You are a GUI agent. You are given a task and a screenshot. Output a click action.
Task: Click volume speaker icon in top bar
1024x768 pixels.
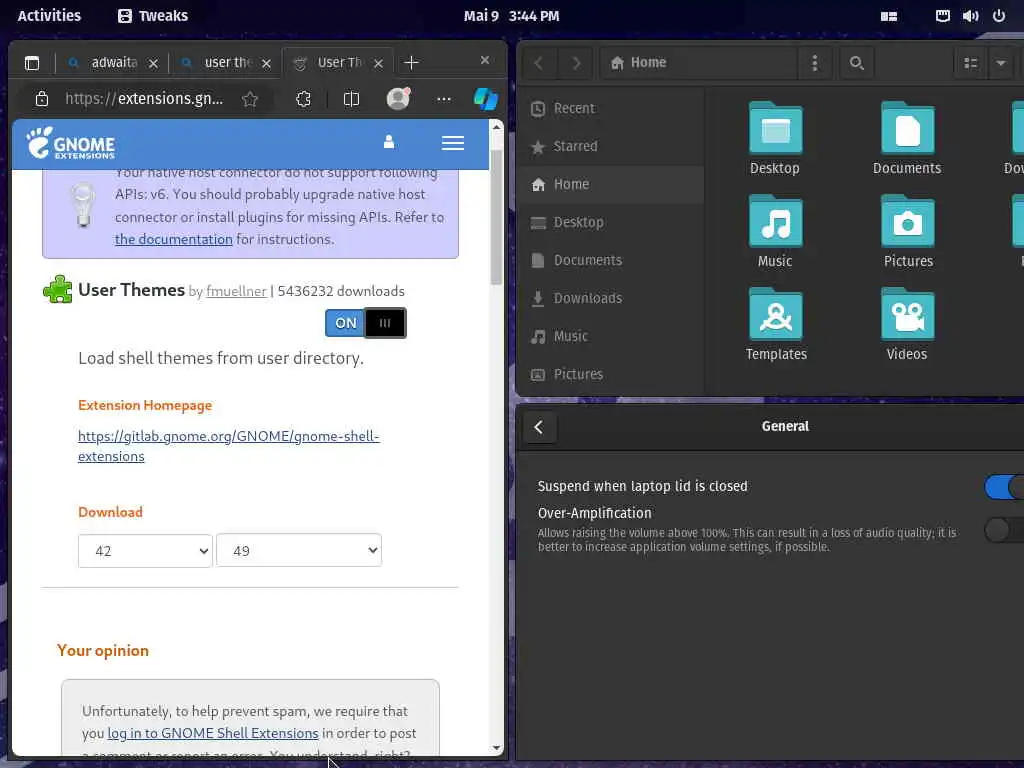pyautogui.click(x=970, y=16)
